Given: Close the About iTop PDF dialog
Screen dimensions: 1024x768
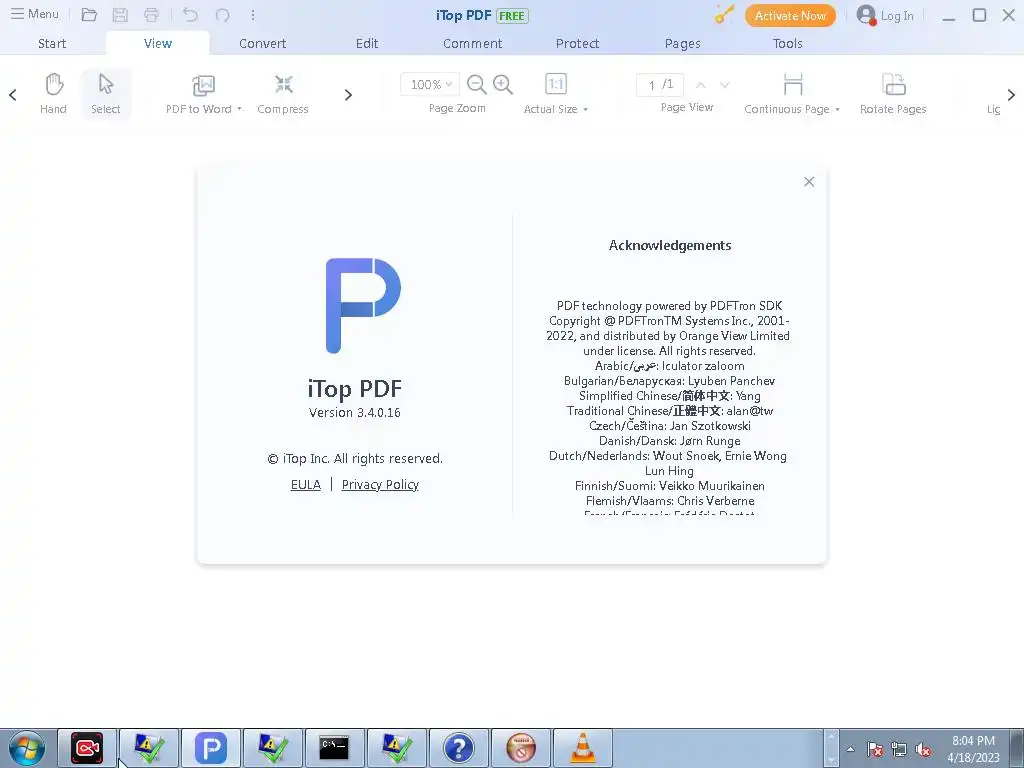Looking at the screenshot, I should click(x=809, y=182).
